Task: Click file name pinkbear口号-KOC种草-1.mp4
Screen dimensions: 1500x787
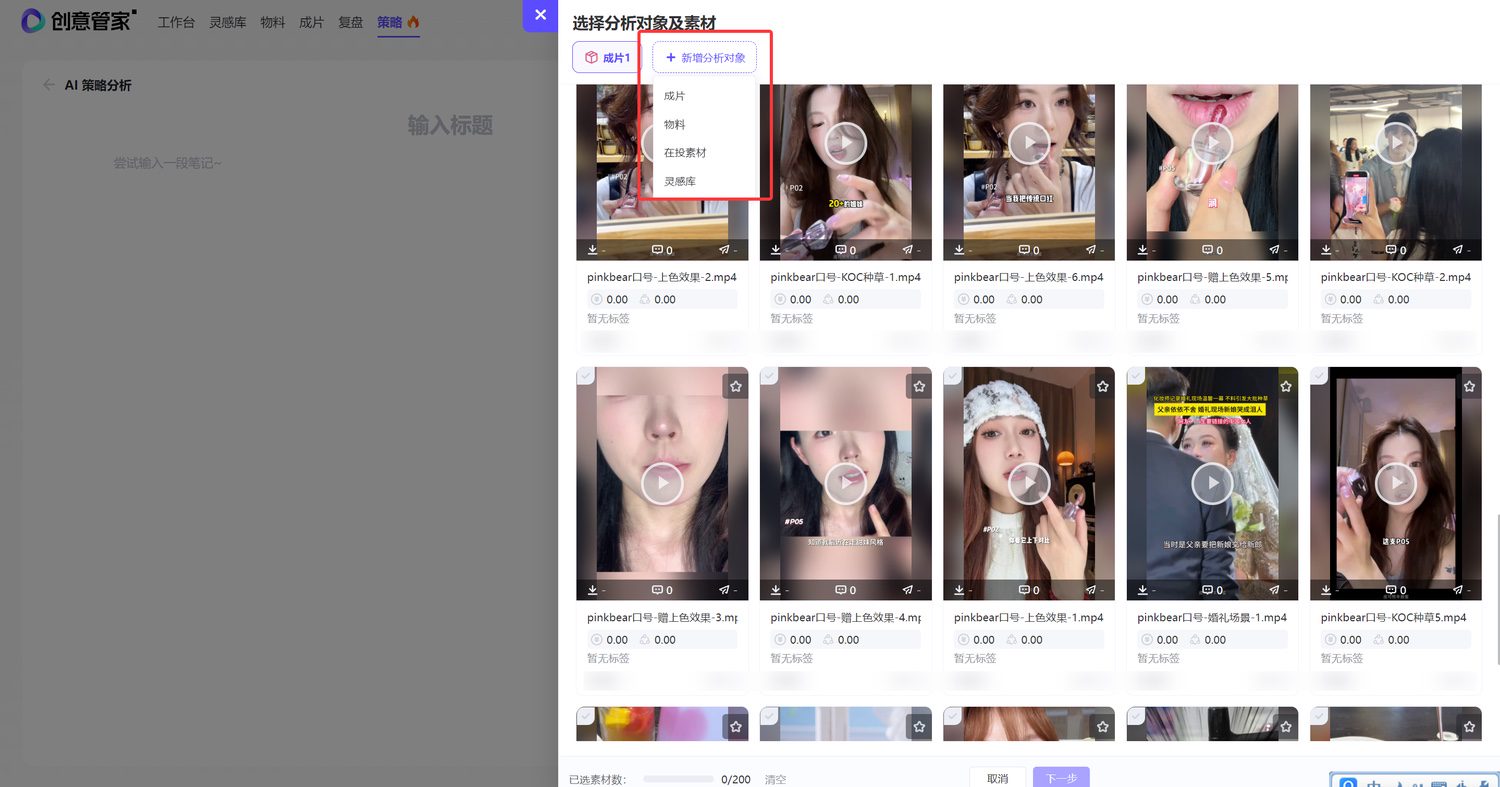Action: tap(846, 277)
